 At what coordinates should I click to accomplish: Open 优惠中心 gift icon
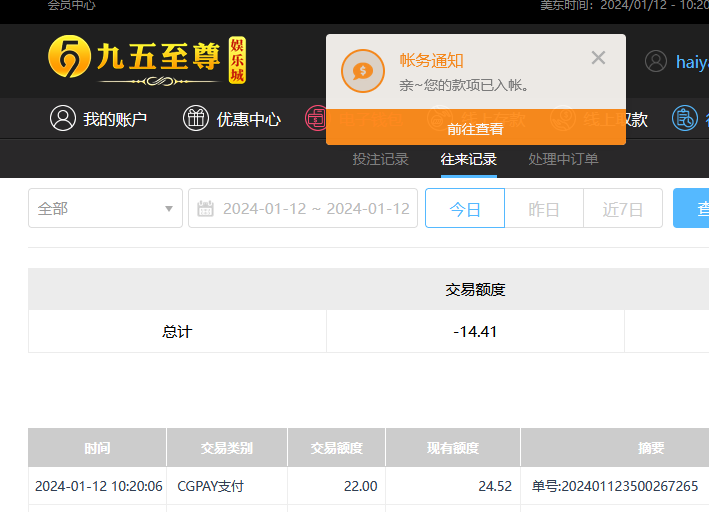tap(196, 119)
